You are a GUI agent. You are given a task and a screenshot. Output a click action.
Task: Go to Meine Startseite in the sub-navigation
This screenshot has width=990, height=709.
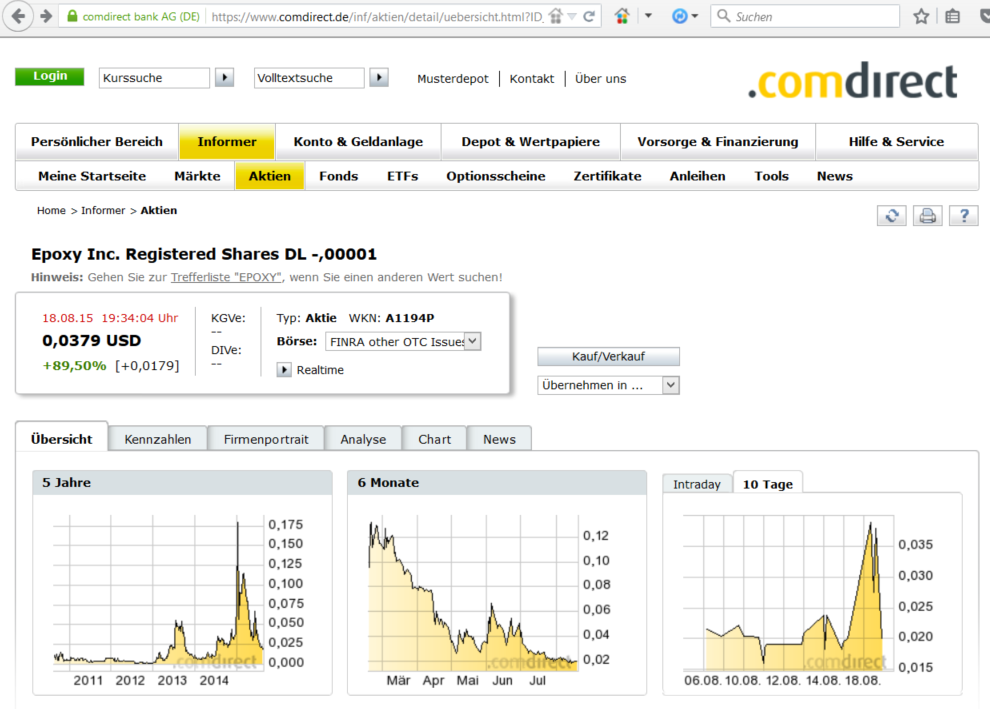(92, 176)
